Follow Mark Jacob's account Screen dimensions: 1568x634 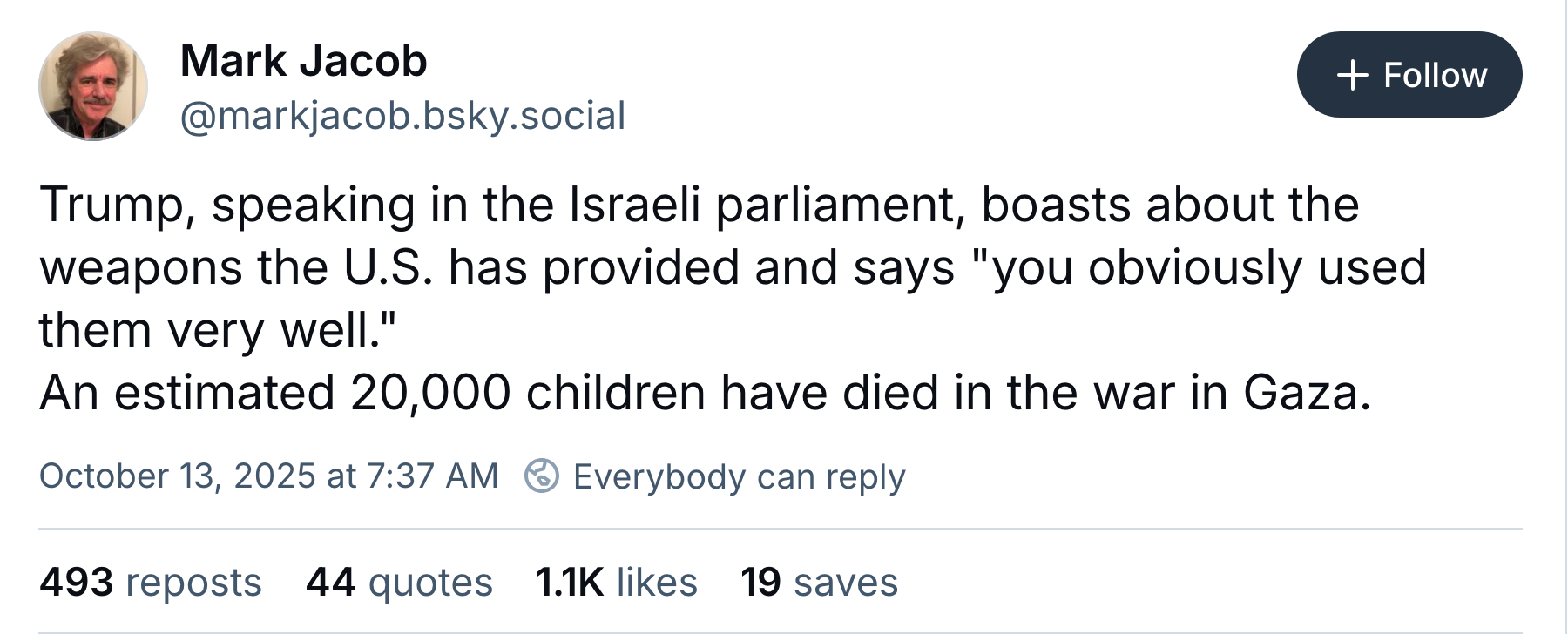(1409, 75)
